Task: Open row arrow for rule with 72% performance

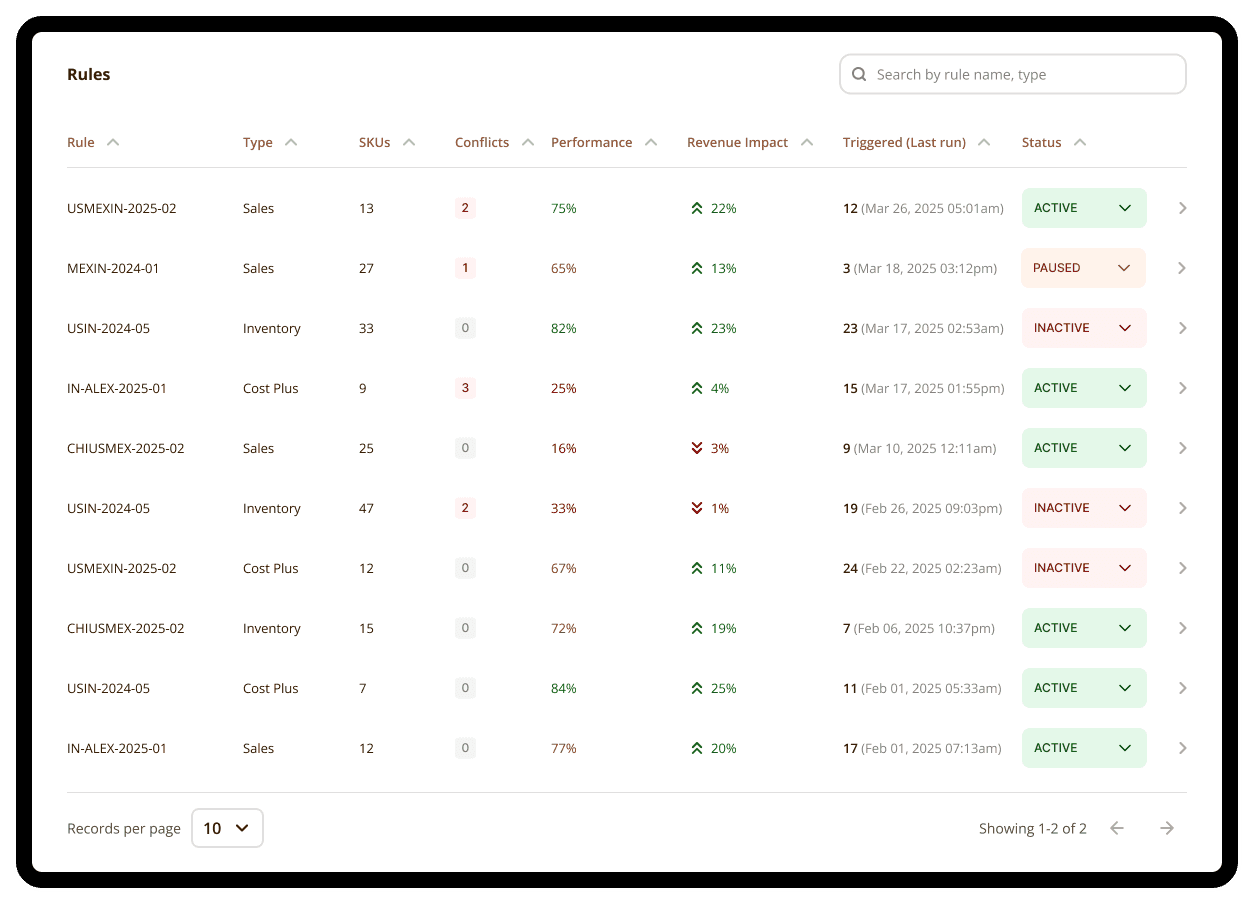Action: coord(1182,628)
